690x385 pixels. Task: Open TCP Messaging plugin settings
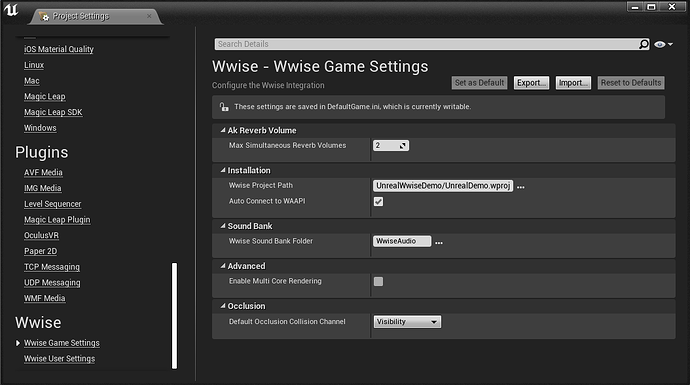click(x=52, y=267)
